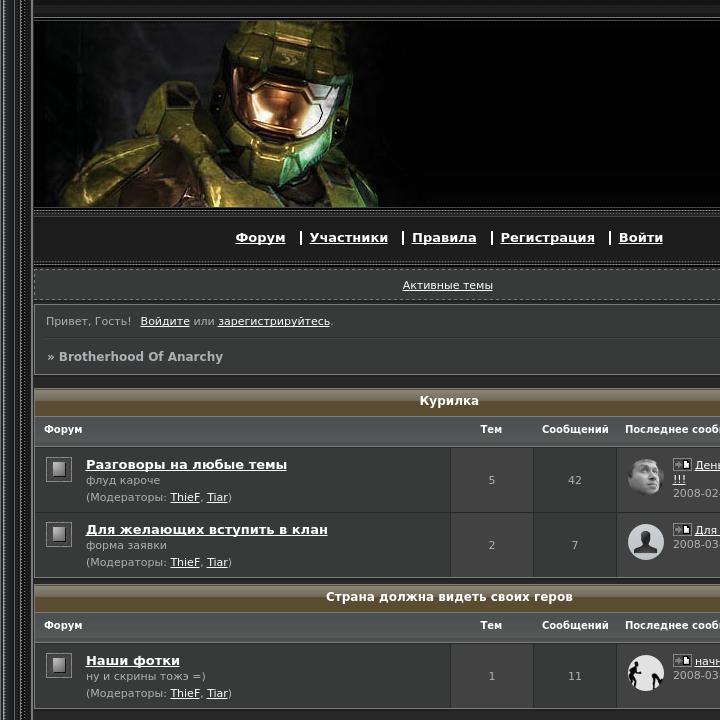
Task: Open ThieF moderator under Разговоры на любые темы
Action: point(185,497)
